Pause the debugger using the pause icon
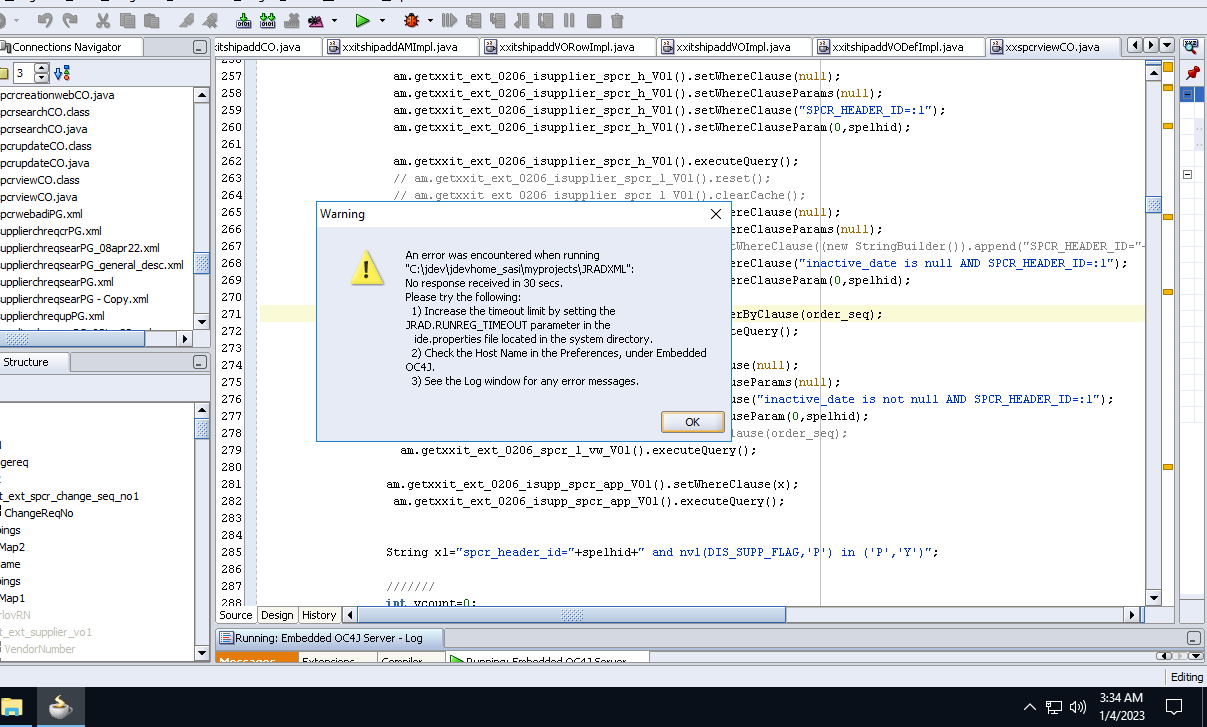Image resolution: width=1207 pixels, height=727 pixels. [x=570, y=21]
